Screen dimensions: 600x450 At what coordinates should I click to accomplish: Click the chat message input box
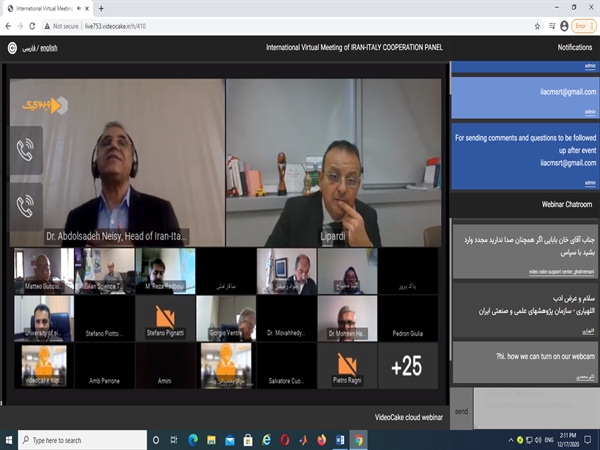(x=536, y=408)
